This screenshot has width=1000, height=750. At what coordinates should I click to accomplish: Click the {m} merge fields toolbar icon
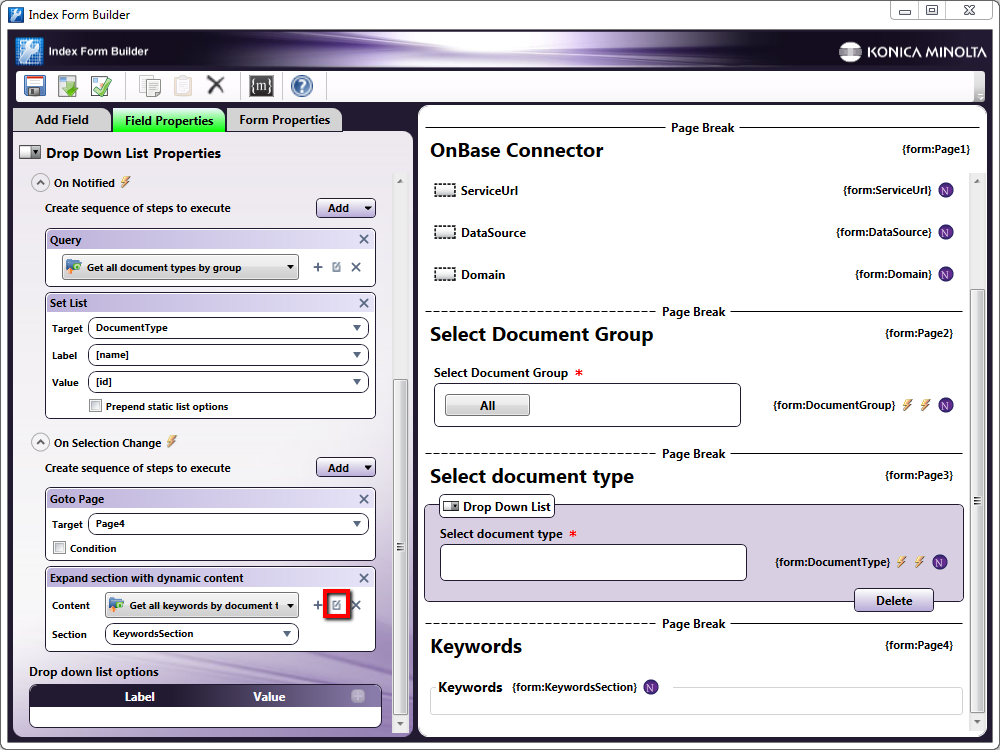click(261, 86)
